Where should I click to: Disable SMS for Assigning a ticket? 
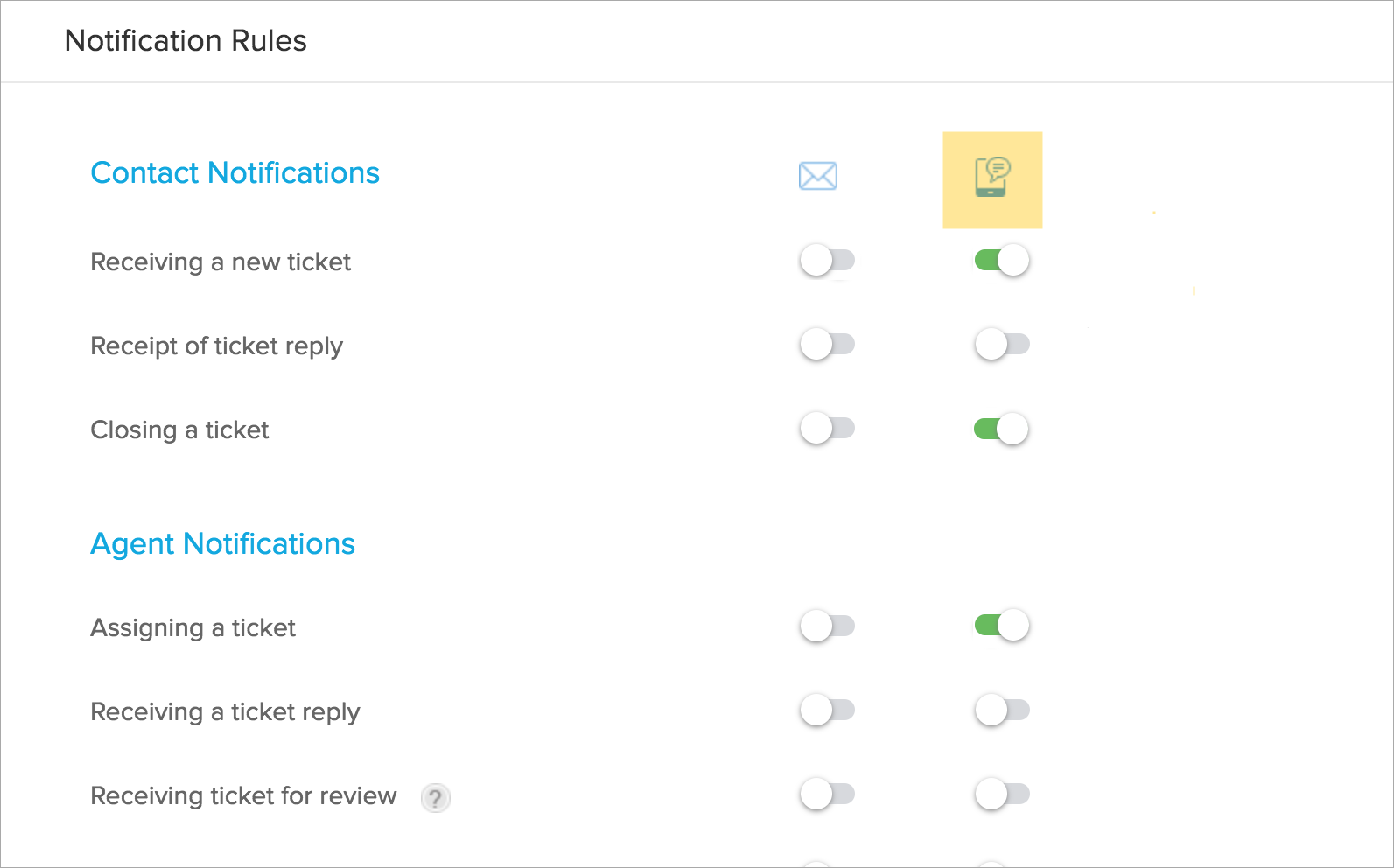tap(1002, 626)
